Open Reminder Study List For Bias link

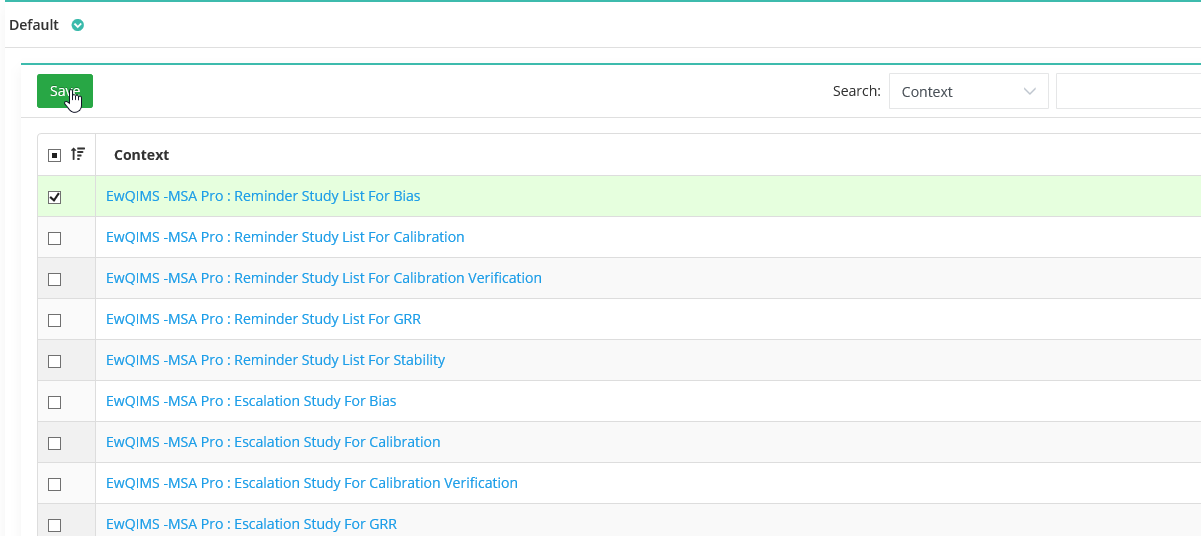pos(263,196)
